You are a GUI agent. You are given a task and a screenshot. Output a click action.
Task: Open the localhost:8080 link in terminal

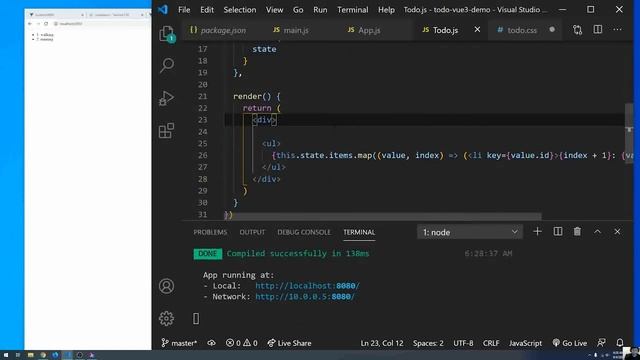[x=307, y=286]
